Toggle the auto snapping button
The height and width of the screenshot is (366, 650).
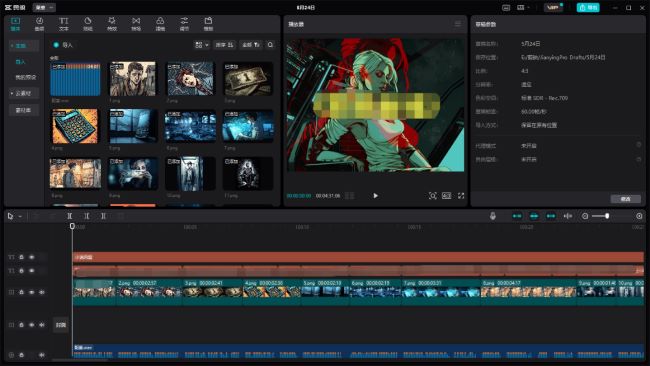[534, 216]
